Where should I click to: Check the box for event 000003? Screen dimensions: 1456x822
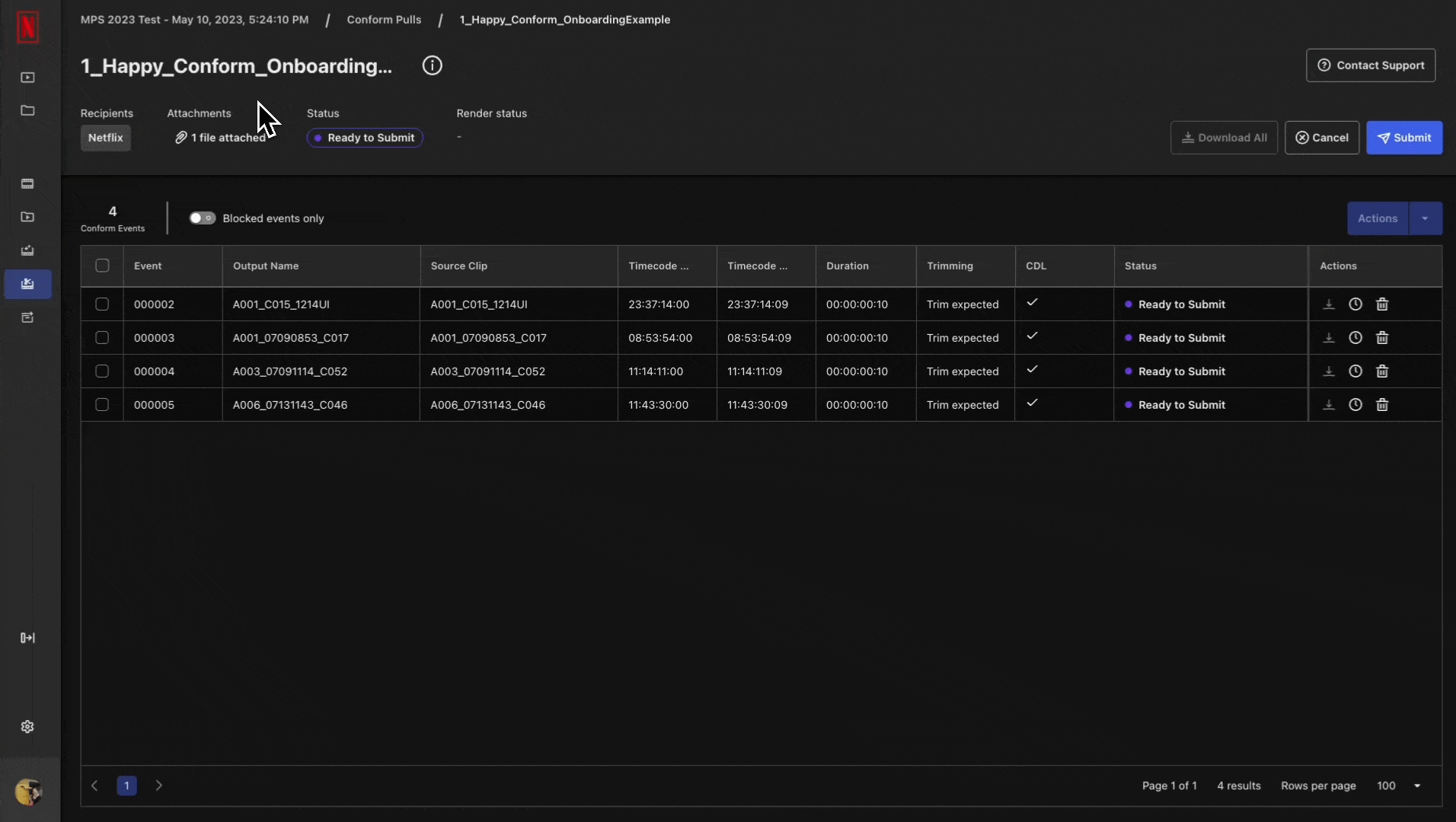point(102,338)
